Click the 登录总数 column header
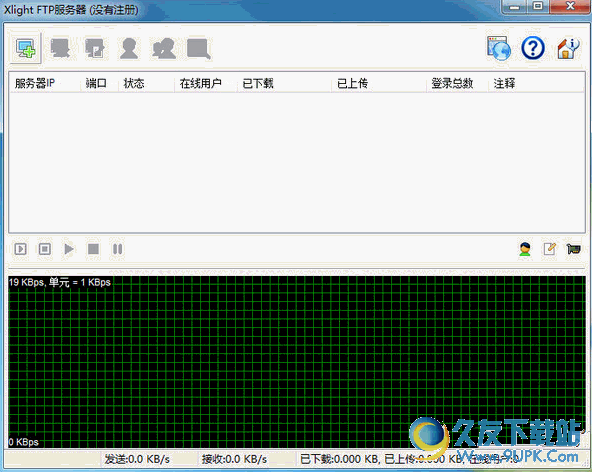The height and width of the screenshot is (472, 592). tap(457, 83)
